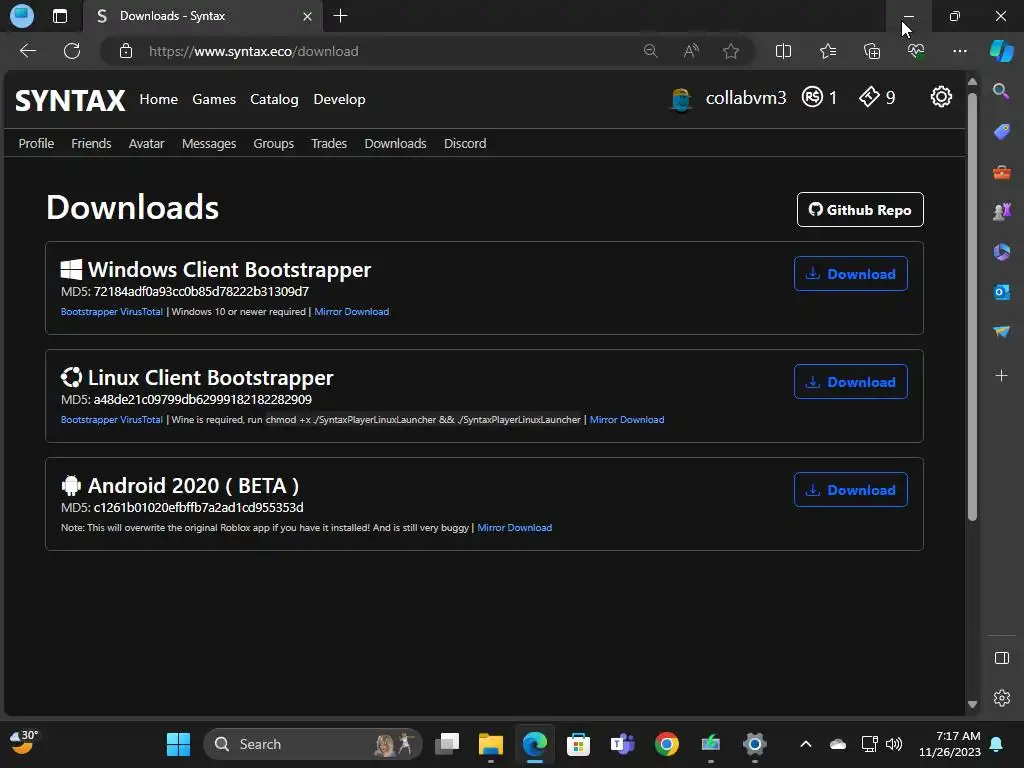This screenshot has height=768, width=1024.
Task: Go to Downloads tab
Action: point(395,144)
